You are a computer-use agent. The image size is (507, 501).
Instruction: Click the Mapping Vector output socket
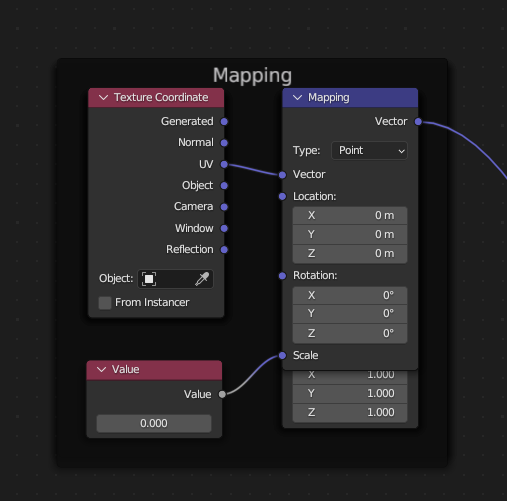(418, 122)
